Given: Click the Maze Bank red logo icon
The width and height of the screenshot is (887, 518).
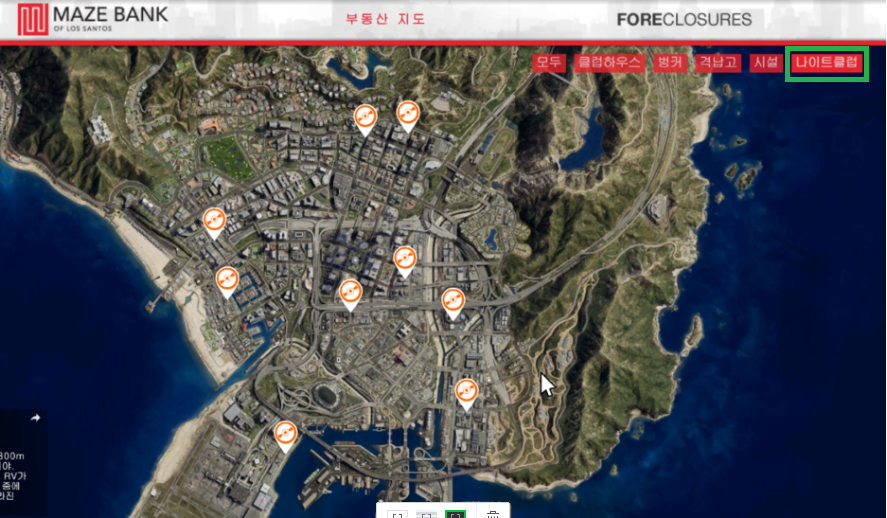Looking at the screenshot, I should point(33,19).
